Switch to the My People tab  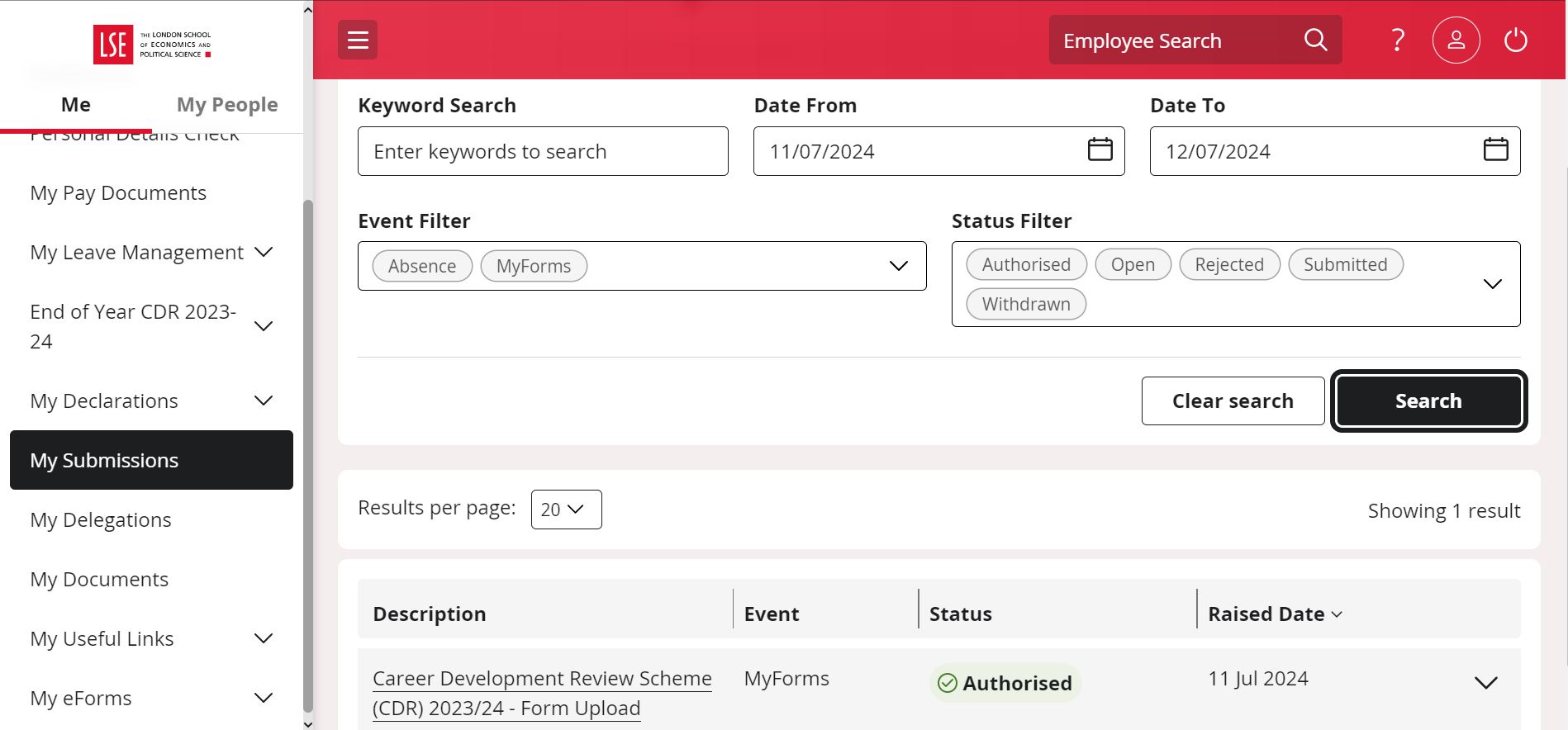pyautogui.click(x=227, y=105)
